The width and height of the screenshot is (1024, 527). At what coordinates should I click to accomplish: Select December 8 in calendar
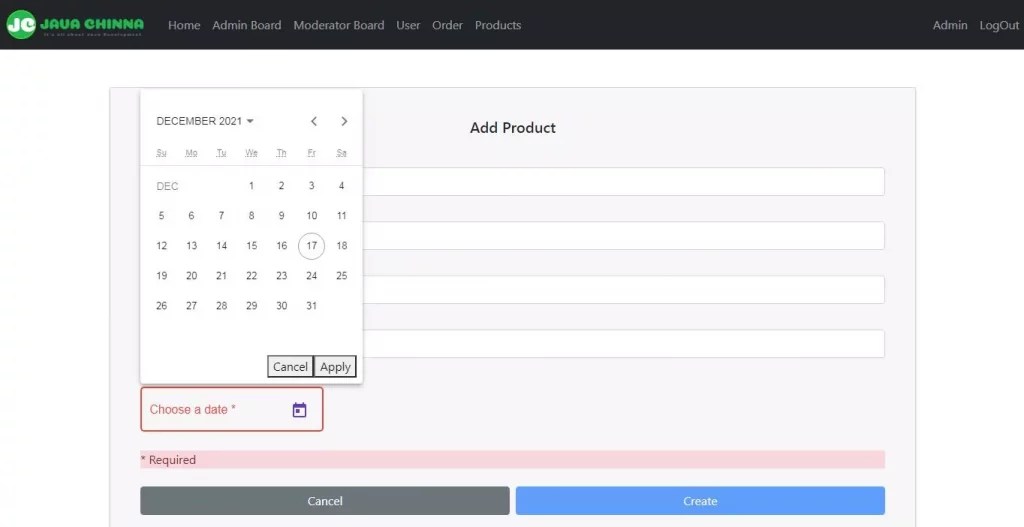(x=251, y=216)
